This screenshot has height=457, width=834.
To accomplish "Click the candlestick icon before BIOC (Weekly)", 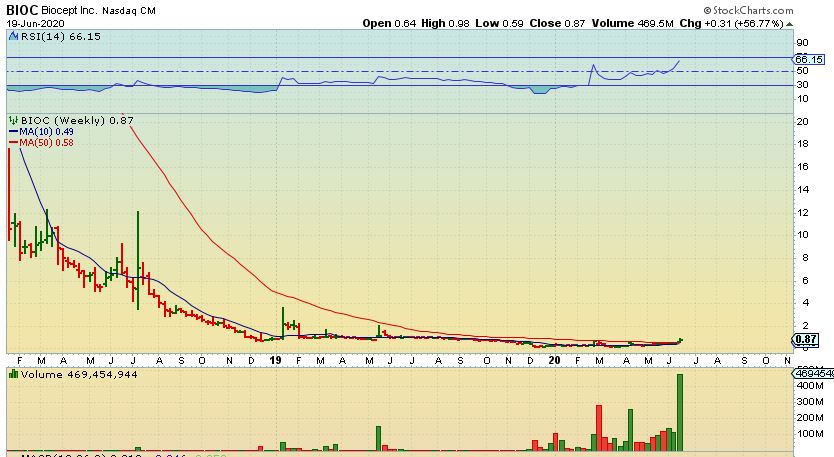I will (x=13, y=121).
